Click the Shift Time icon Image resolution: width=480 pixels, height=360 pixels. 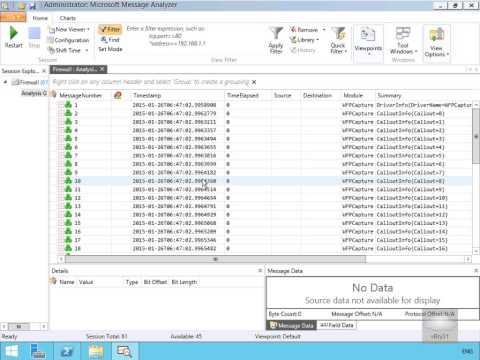(51, 50)
